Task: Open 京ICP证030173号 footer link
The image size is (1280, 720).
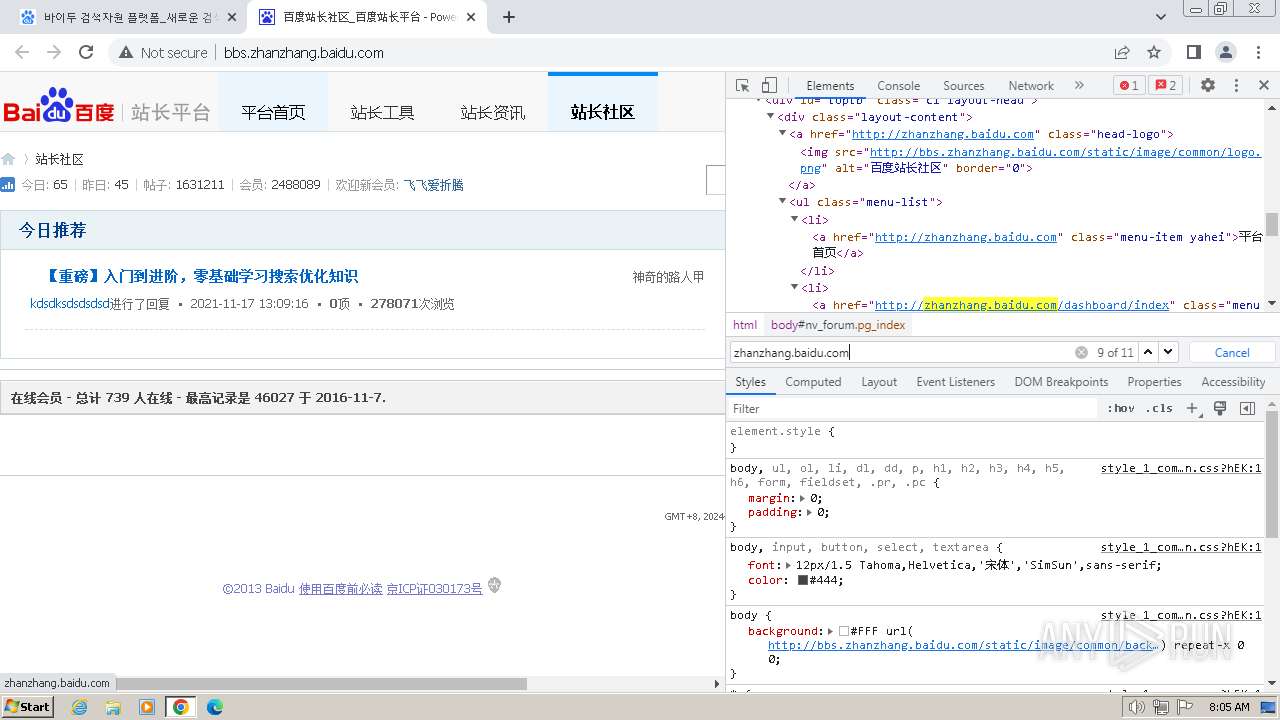Action: click(434, 589)
